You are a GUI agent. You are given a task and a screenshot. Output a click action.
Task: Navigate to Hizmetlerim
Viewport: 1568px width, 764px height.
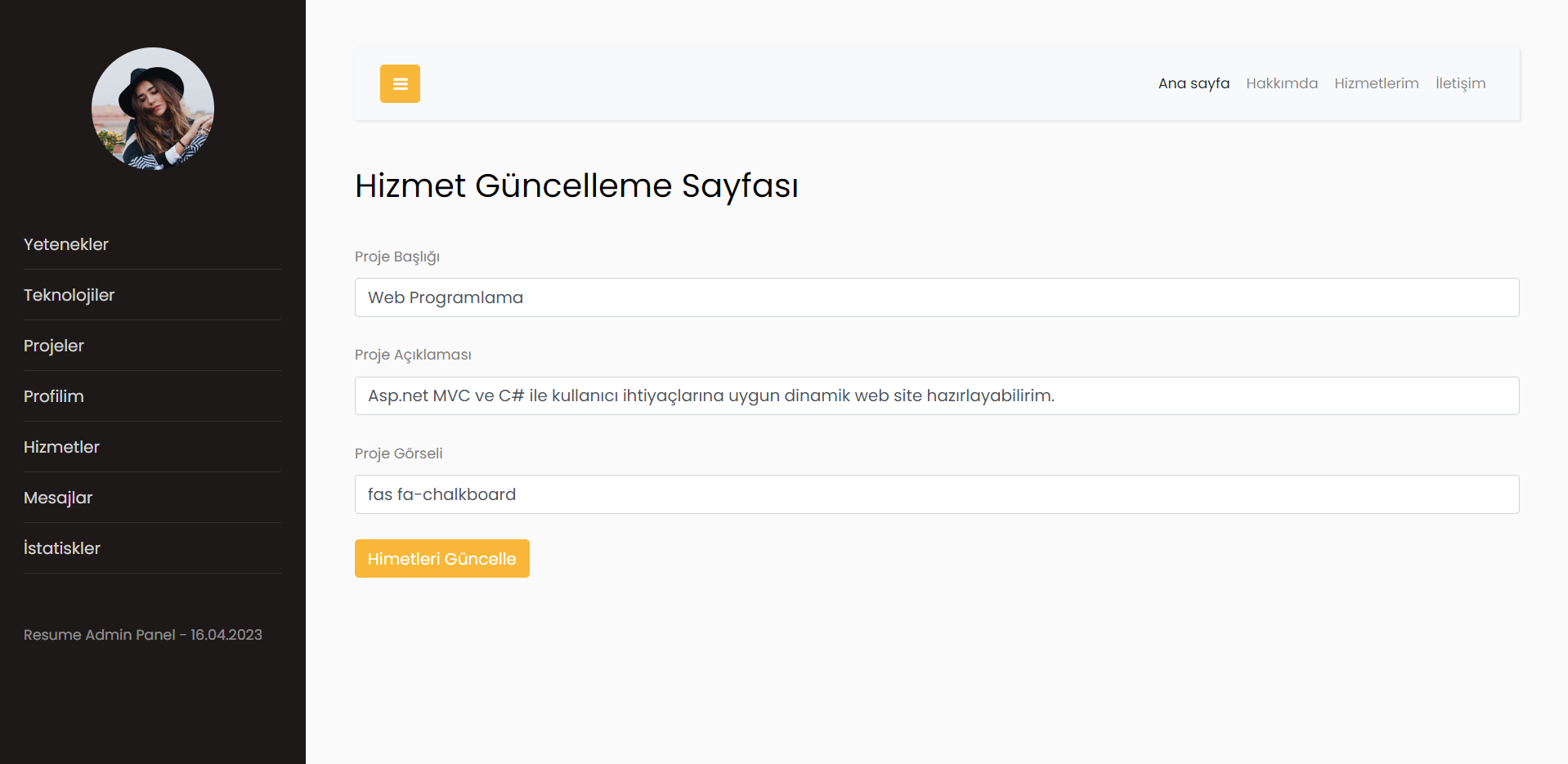click(x=1376, y=83)
